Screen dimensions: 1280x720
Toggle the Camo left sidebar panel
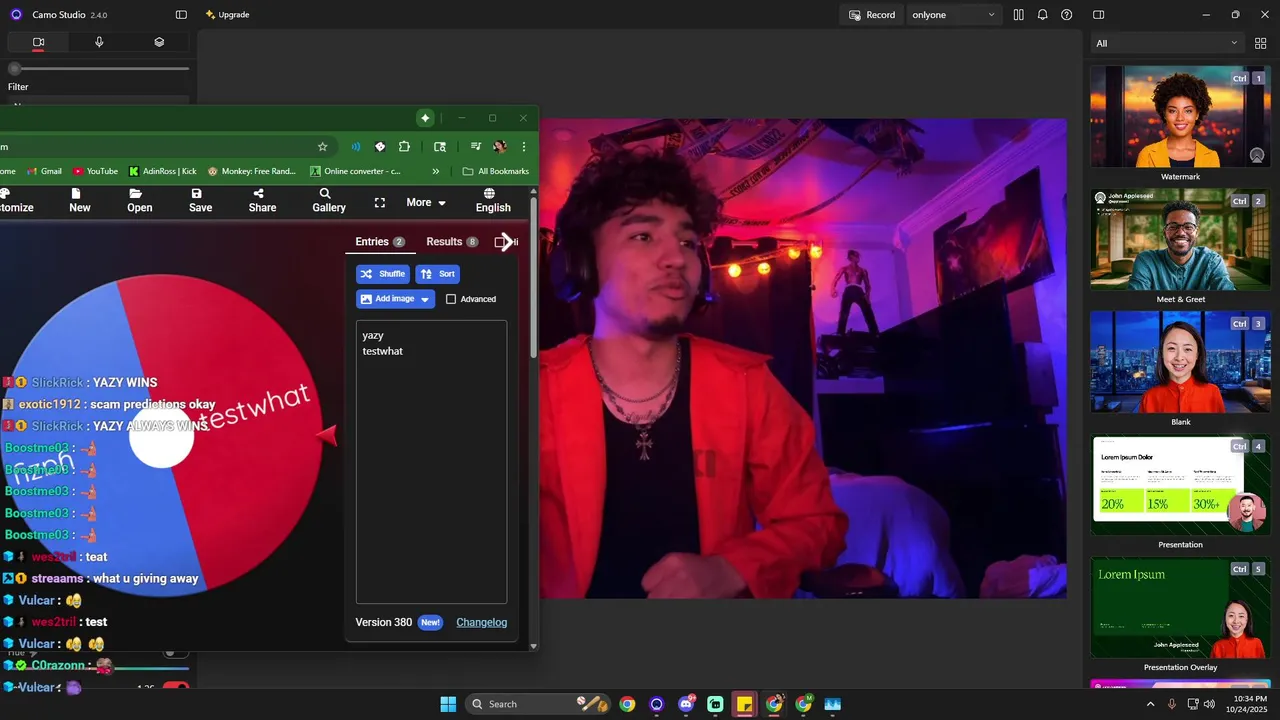(x=181, y=15)
